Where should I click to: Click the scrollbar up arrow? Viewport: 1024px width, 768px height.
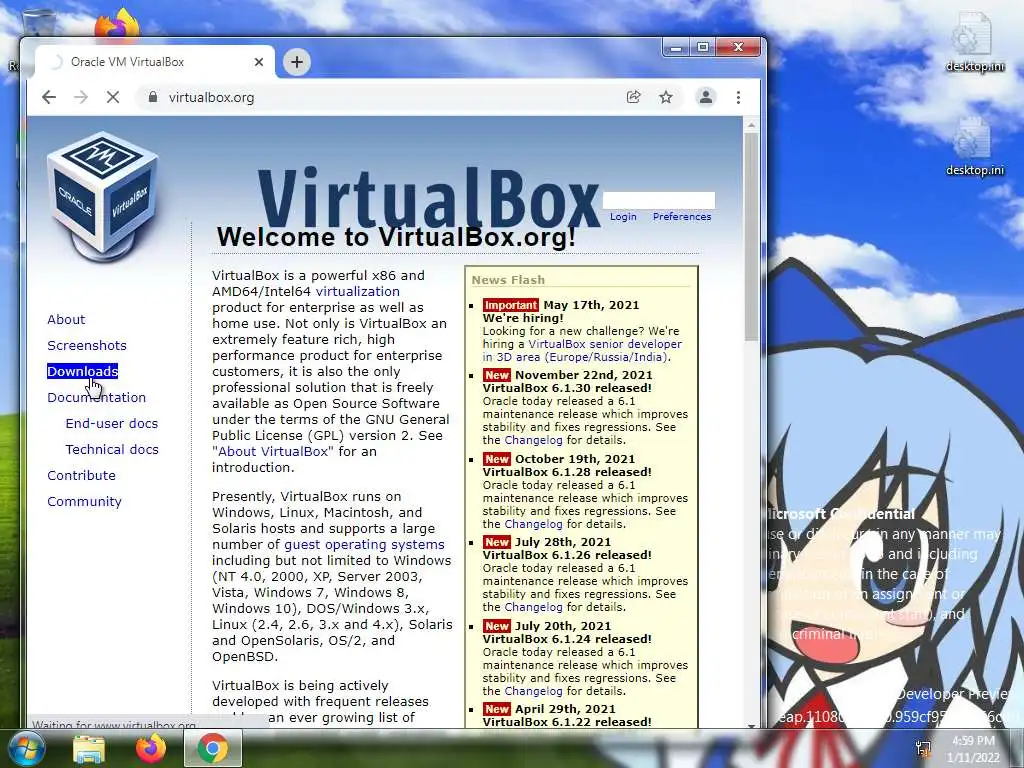pyautogui.click(x=751, y=124)
